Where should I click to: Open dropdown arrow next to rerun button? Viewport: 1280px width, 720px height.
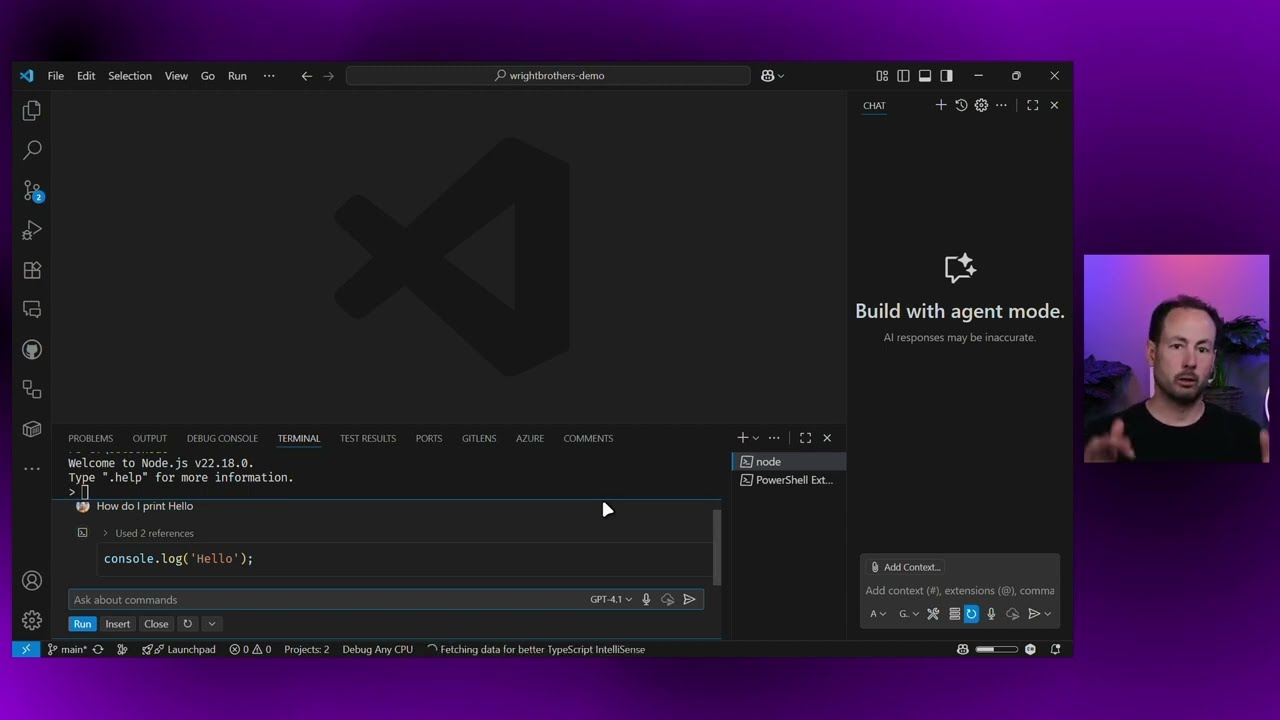tap(211, 624)
